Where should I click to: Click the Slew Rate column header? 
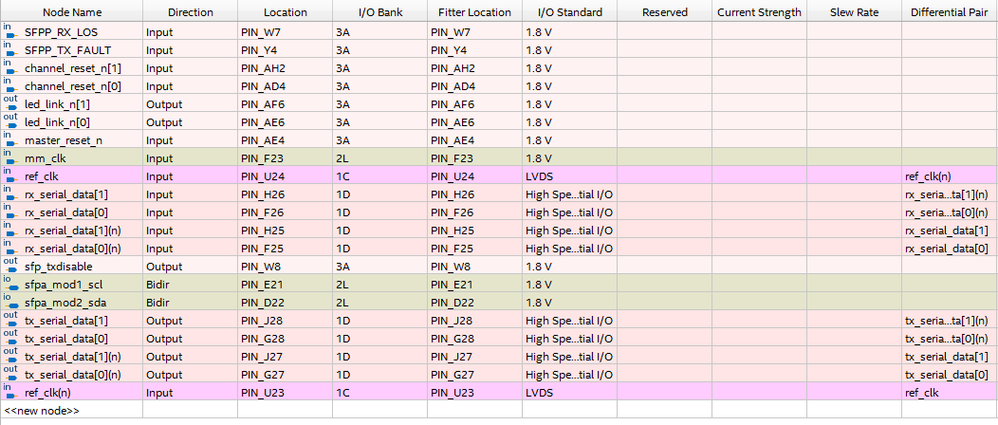[x=854, y=12]
